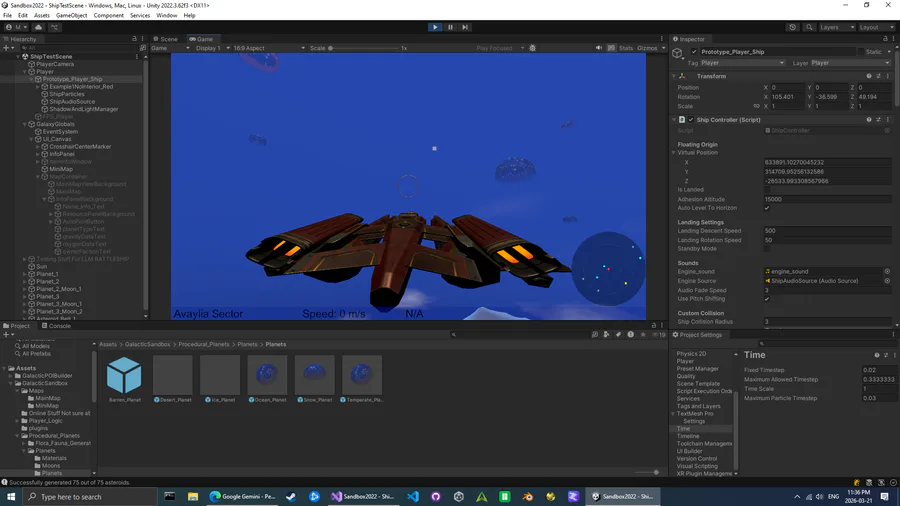This screenshot has width=900, height=506.
Task: Uncheck Use Pitch Shifting
Action: (767, 299)
